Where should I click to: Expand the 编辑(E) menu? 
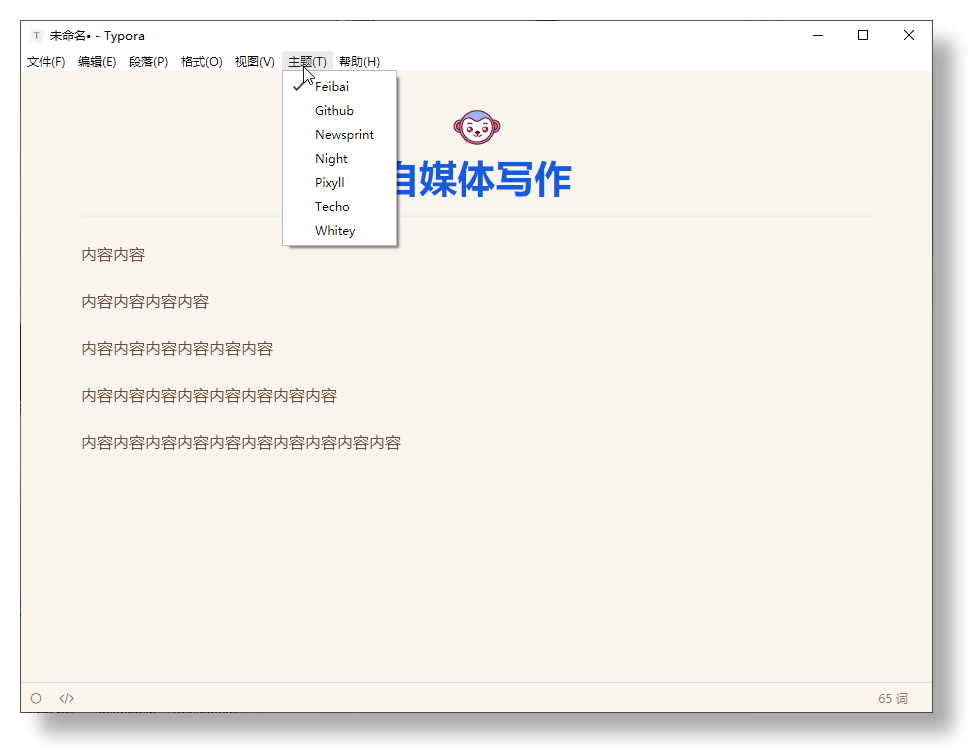[97, 62]
